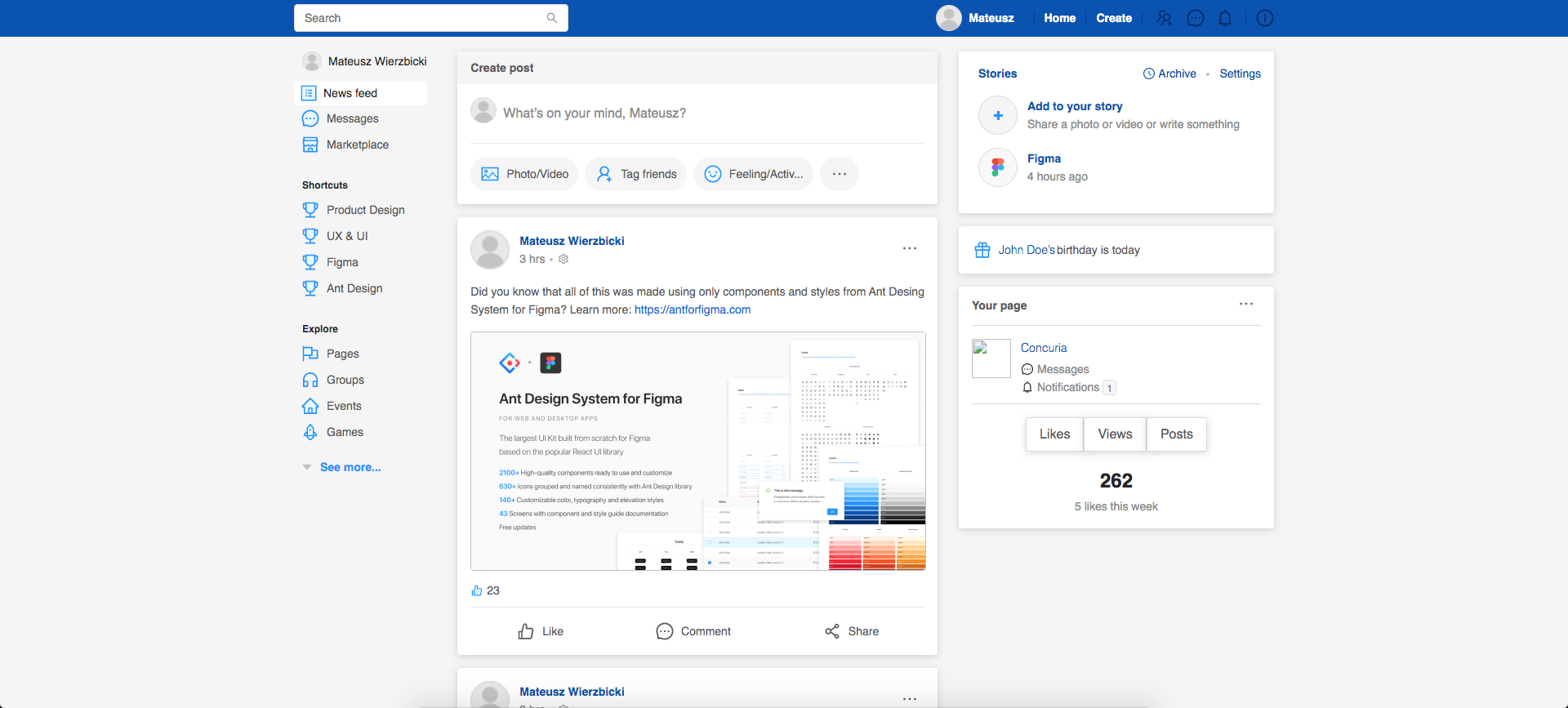Select the Views tab
Screen dimensions: 1568x708
click(1115, 434)
